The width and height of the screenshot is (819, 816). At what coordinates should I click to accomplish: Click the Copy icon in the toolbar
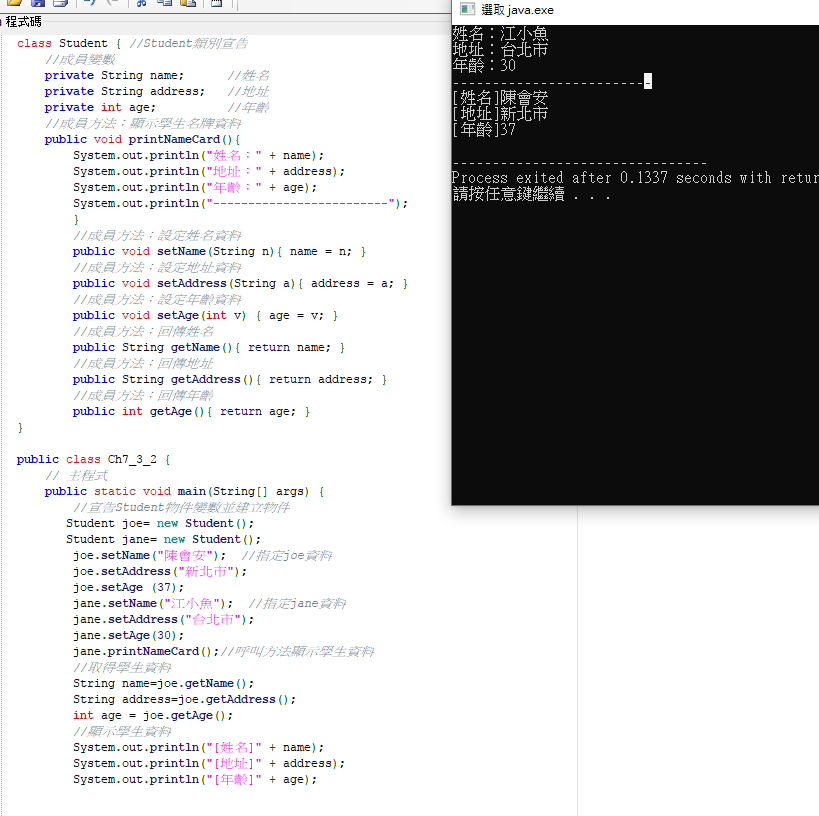pyautogui.click(x=163, y=4)
